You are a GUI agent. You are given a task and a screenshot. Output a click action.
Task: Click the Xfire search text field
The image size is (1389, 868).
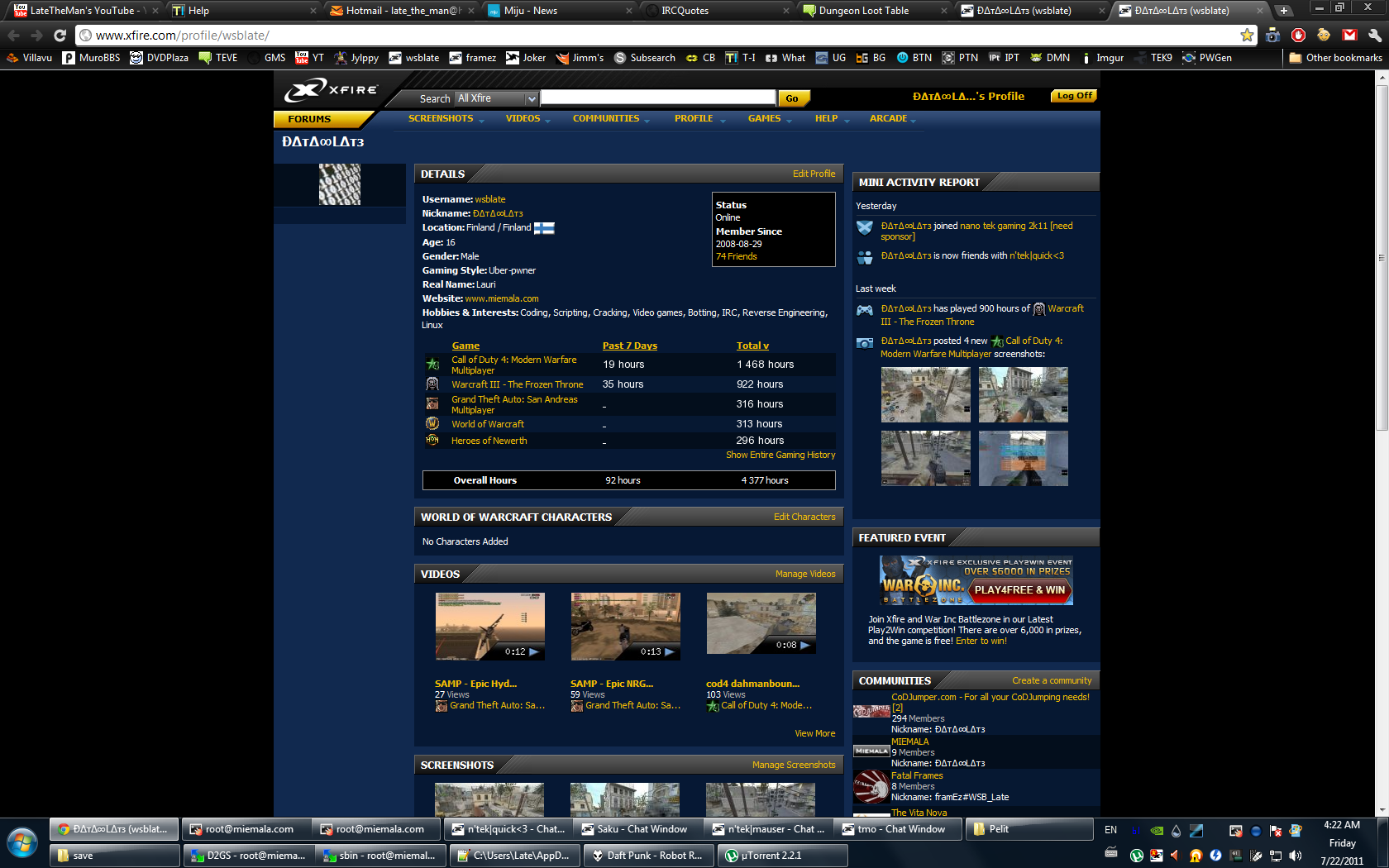point(658,98)
